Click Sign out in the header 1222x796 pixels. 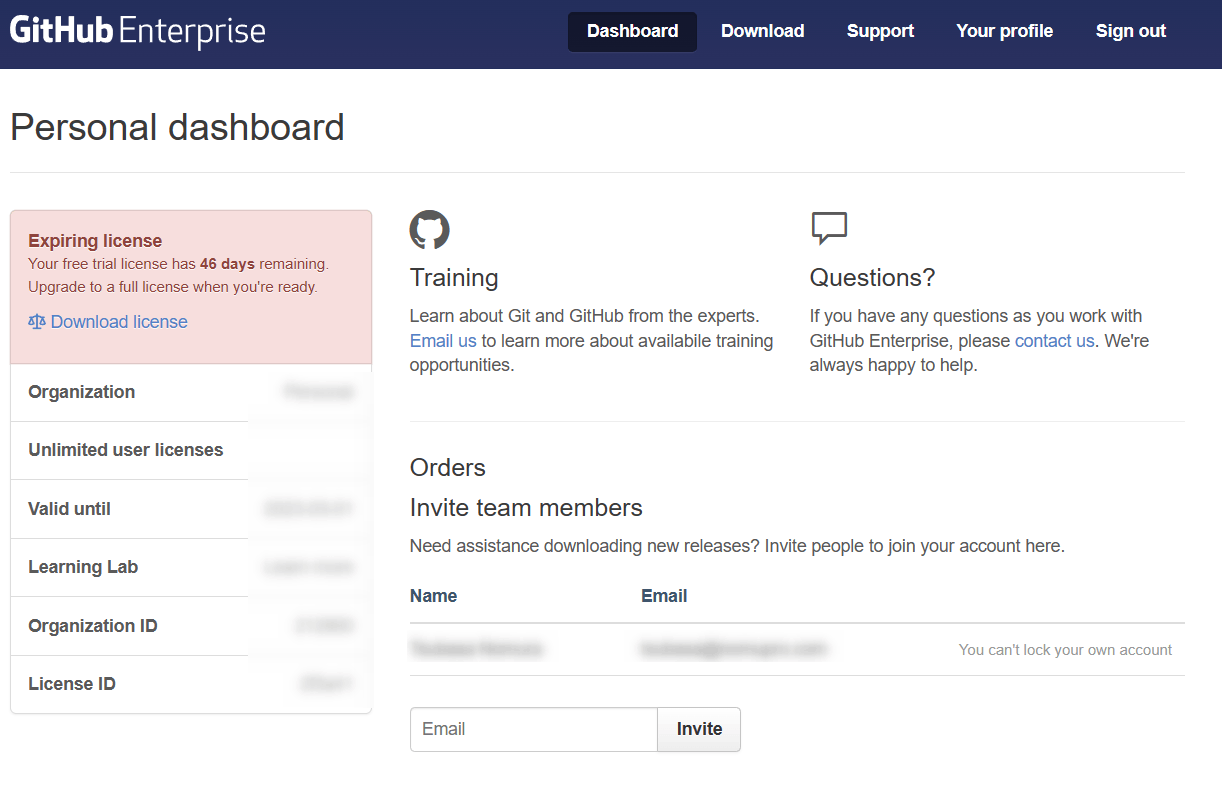coord(1131,31)
